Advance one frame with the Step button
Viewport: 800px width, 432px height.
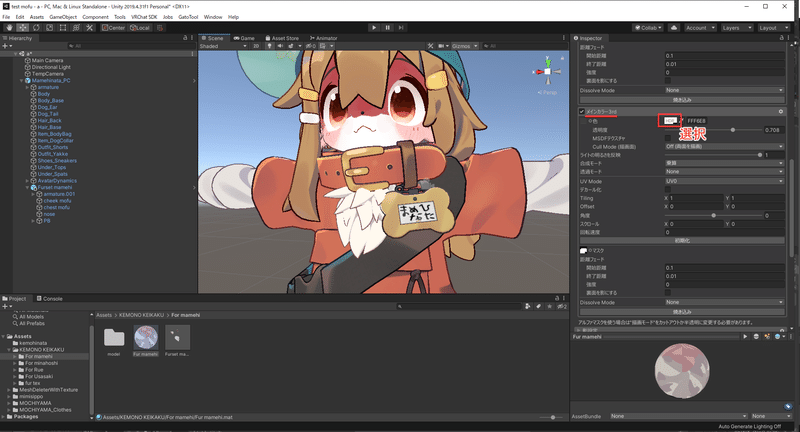pos(401,28)
